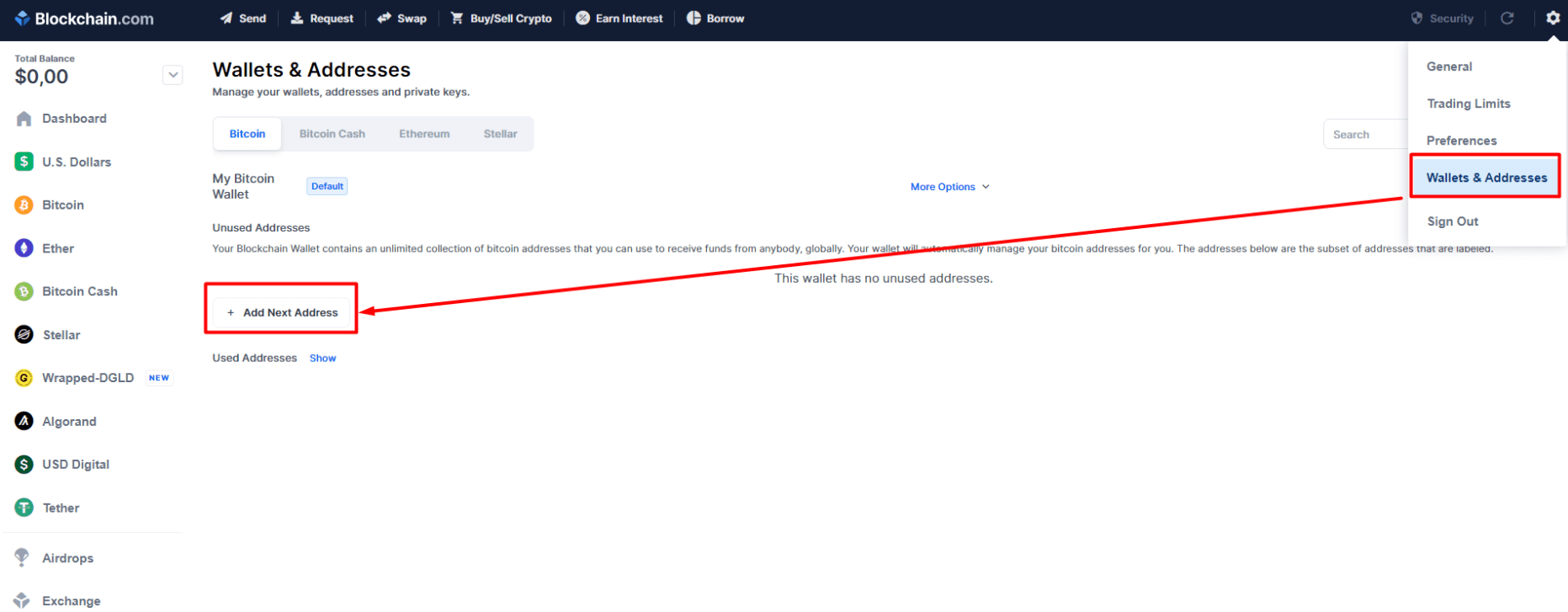Click the Stellar icon in sidebar

24,334
